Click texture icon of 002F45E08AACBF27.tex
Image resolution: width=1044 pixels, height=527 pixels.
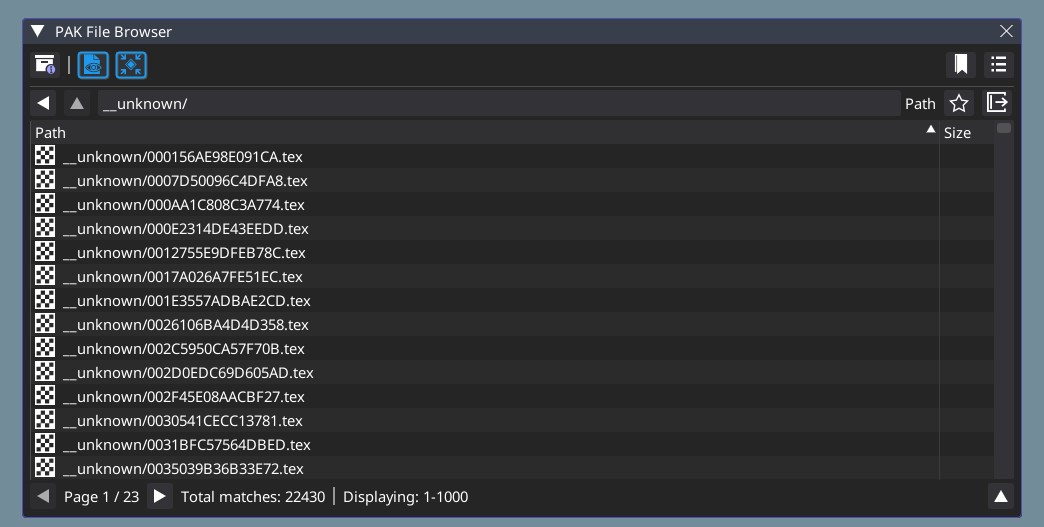[45, 395]
